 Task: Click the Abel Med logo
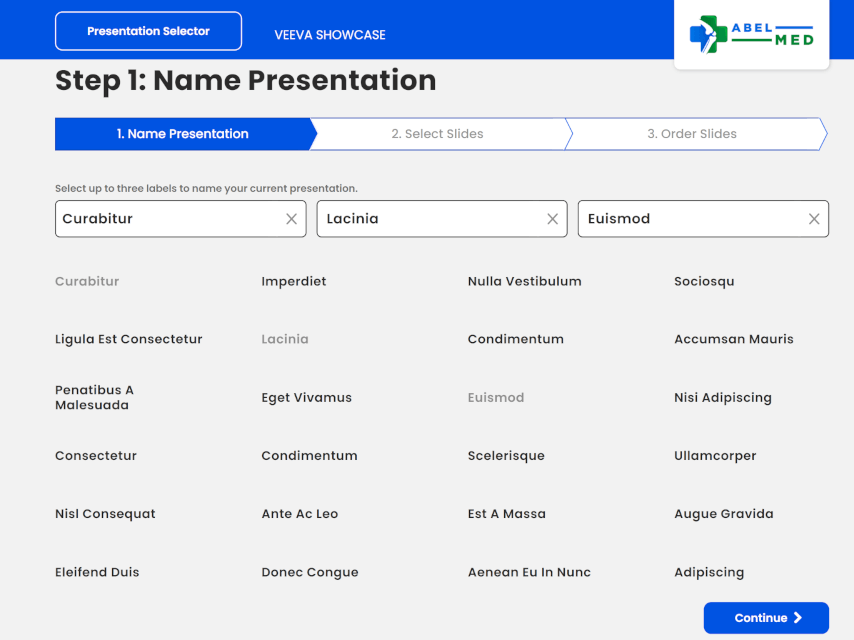click(x=751, y=34)
